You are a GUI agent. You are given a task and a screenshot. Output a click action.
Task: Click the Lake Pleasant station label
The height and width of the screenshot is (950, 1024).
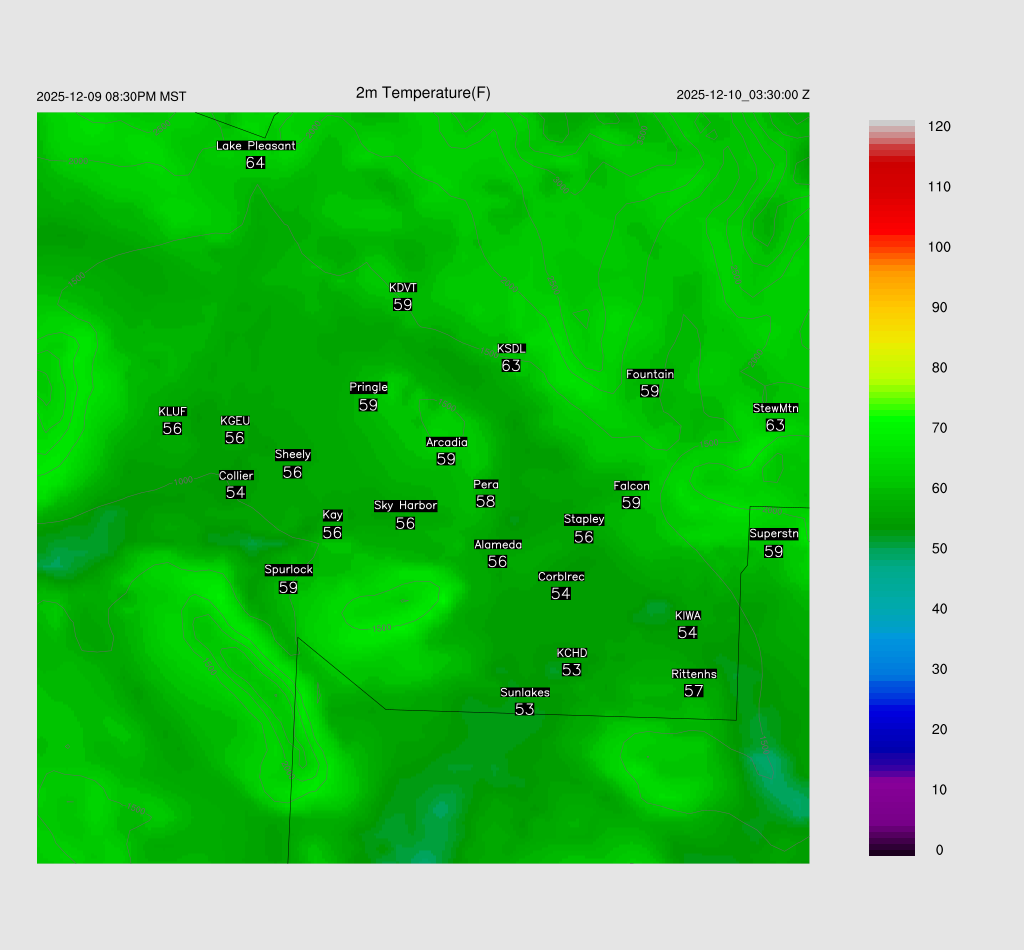[x=256, y=146]
